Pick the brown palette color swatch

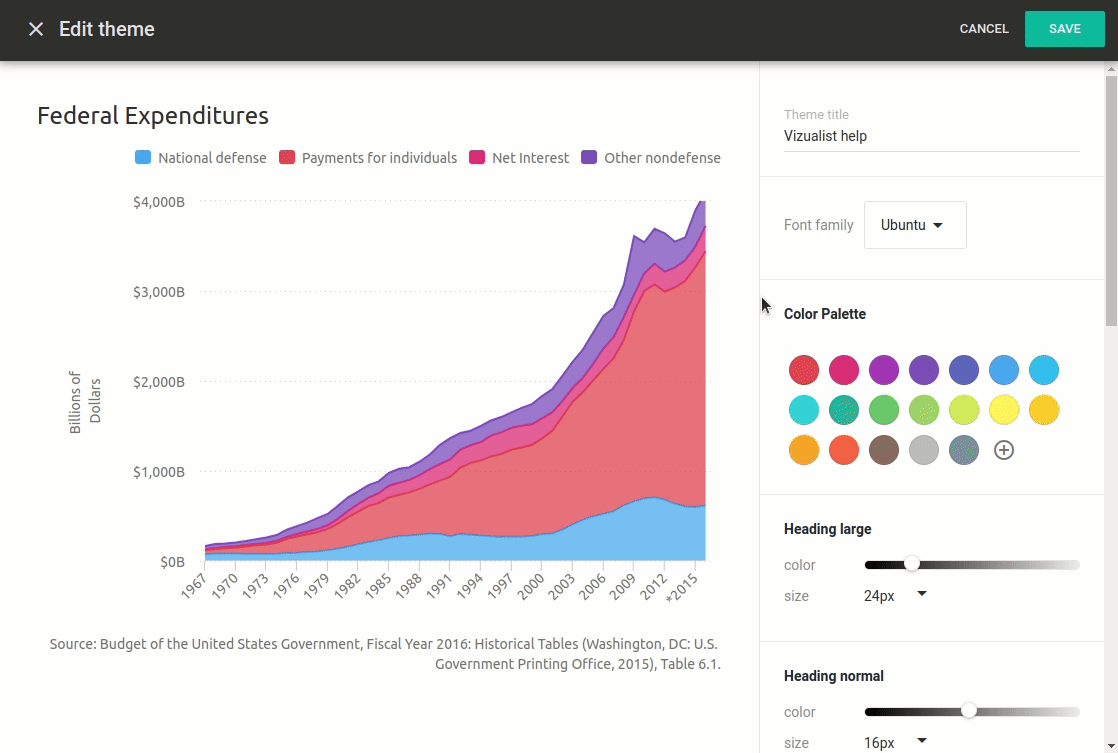tap(884, 450)
